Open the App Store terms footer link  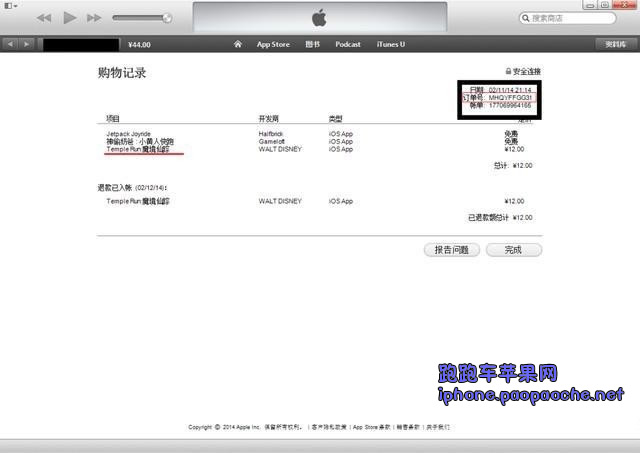[x=371, y=427]
